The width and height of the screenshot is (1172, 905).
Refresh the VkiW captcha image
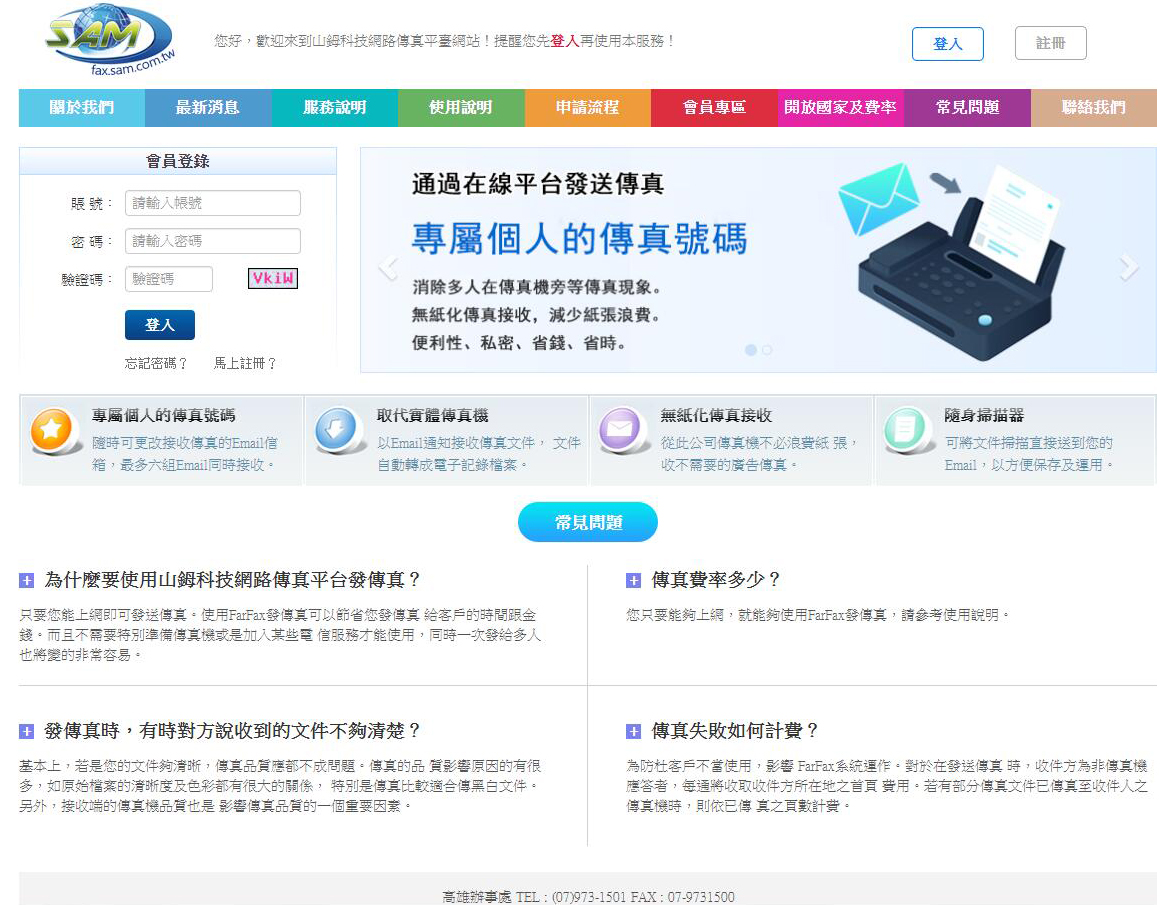[x=273, y=278]
